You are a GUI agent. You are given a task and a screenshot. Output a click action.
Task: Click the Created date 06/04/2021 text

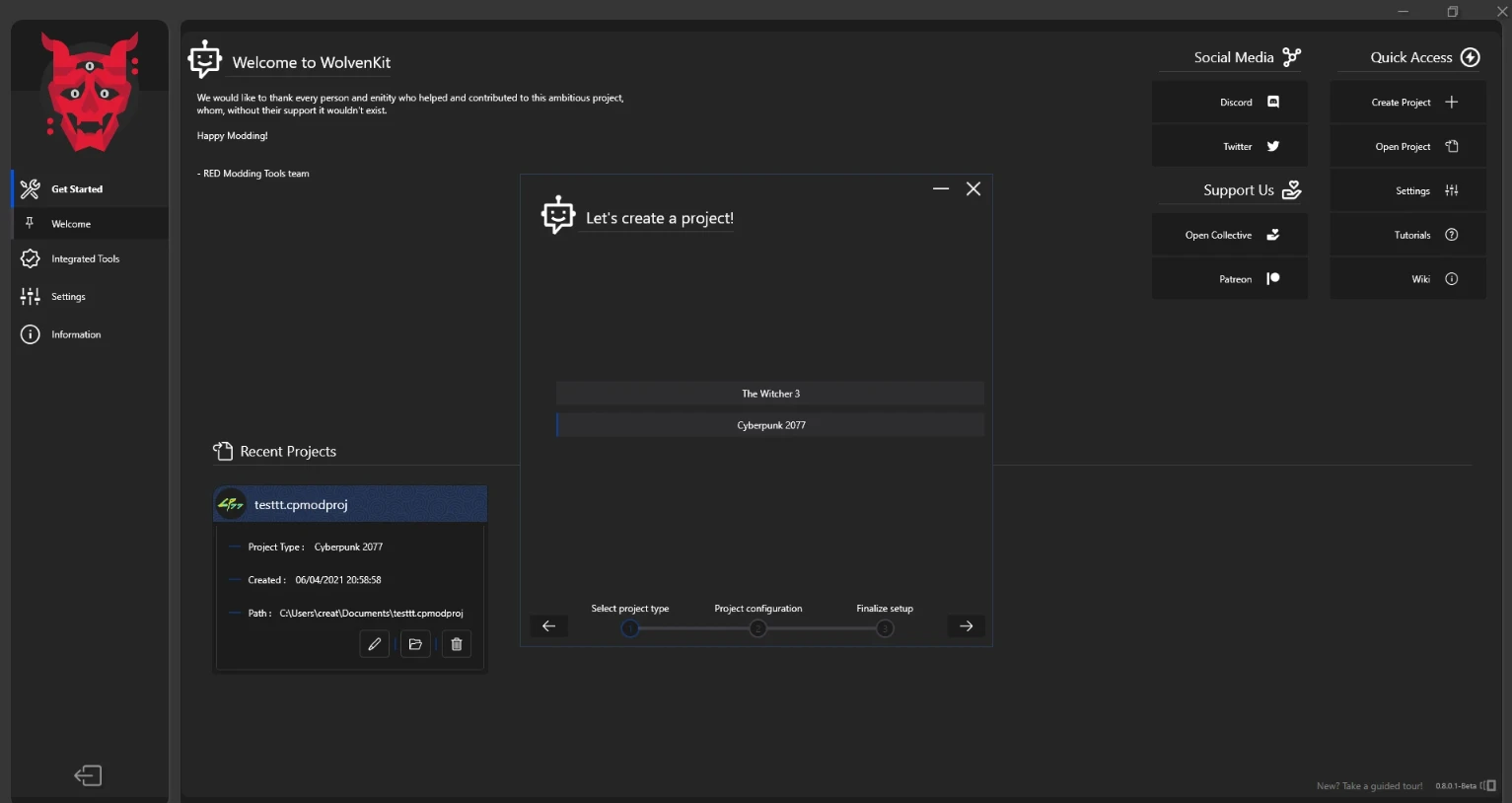tap(338, 580)
